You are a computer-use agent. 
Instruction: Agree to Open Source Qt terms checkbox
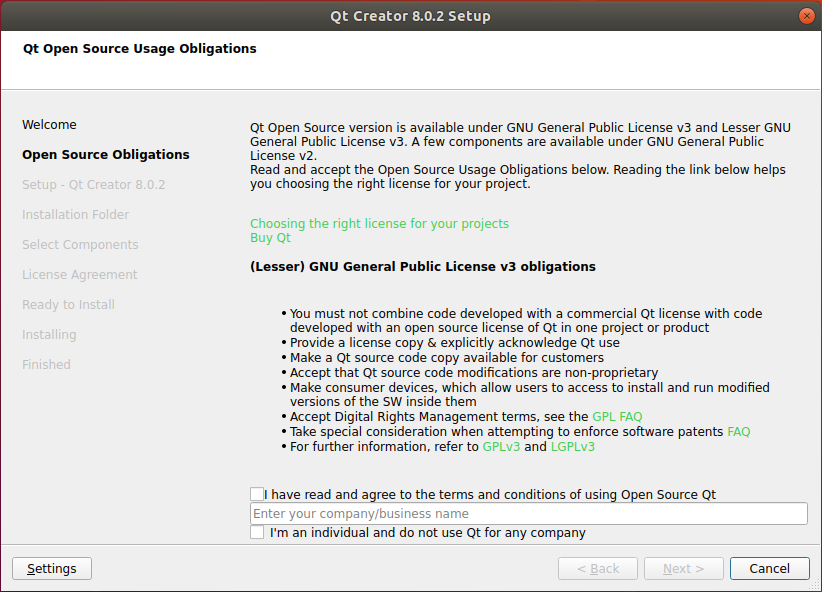pos(257,494)
